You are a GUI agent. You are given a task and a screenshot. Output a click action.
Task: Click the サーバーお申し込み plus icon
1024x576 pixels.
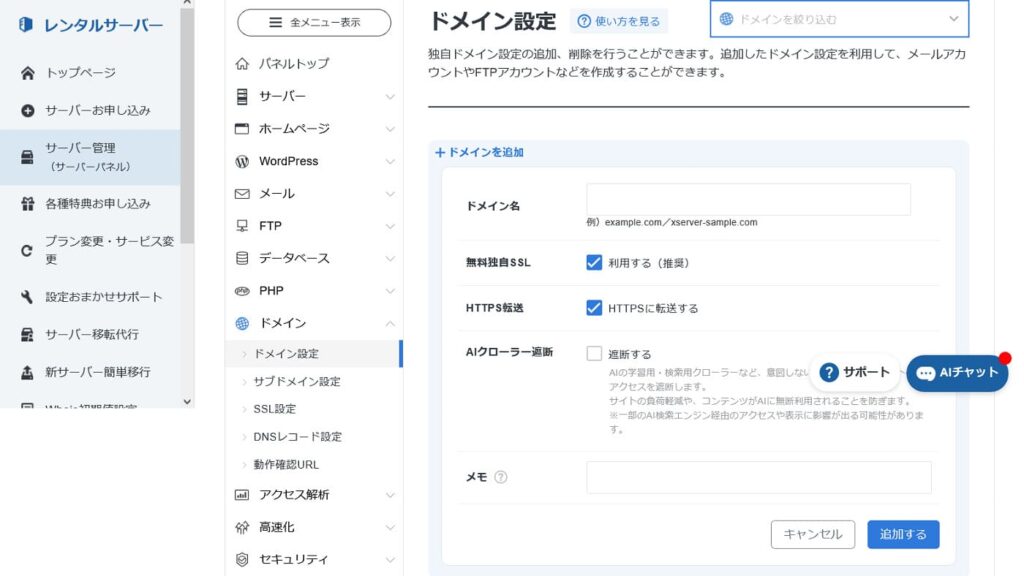(27, 110)
